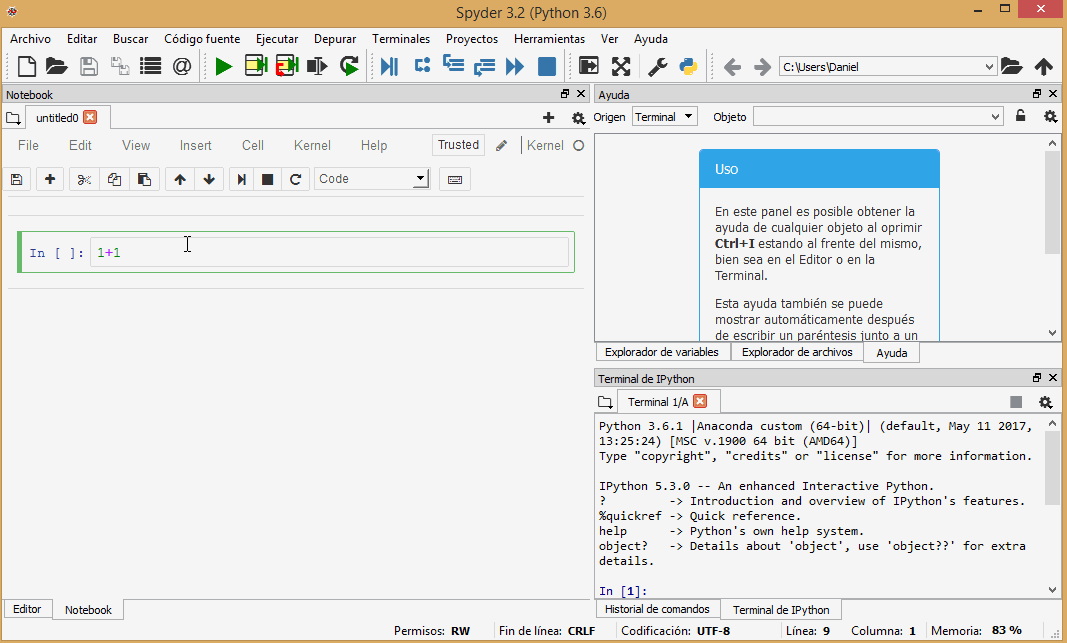Toggle fullscreen mode icon

[x=621, y=66]
